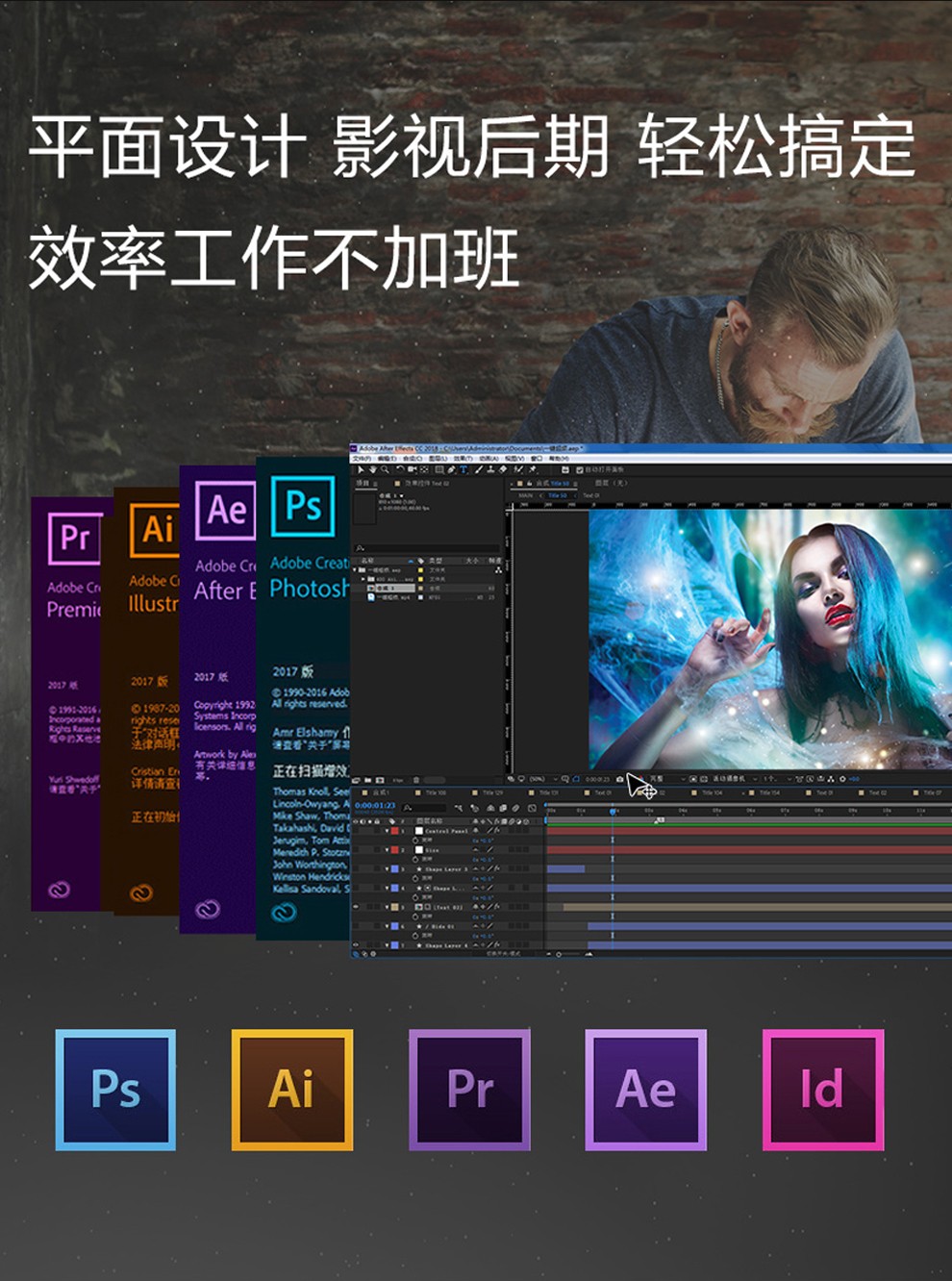Viewport: 952px width, 1281px height.
Task: Click the large Illustrator Ai icon
Action: point(291,1090)
